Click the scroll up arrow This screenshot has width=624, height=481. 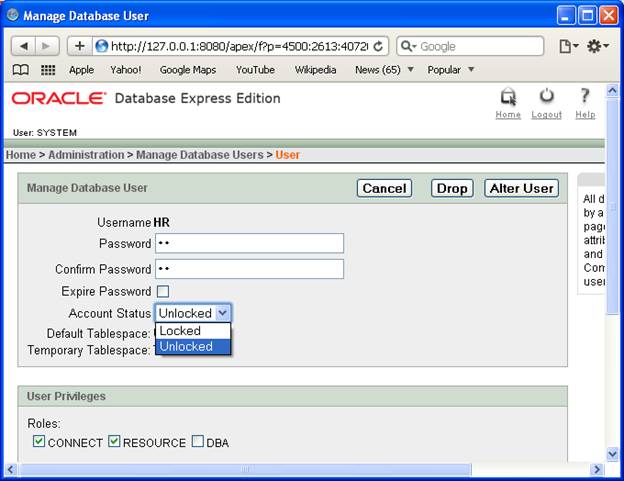tap(612, 91)
